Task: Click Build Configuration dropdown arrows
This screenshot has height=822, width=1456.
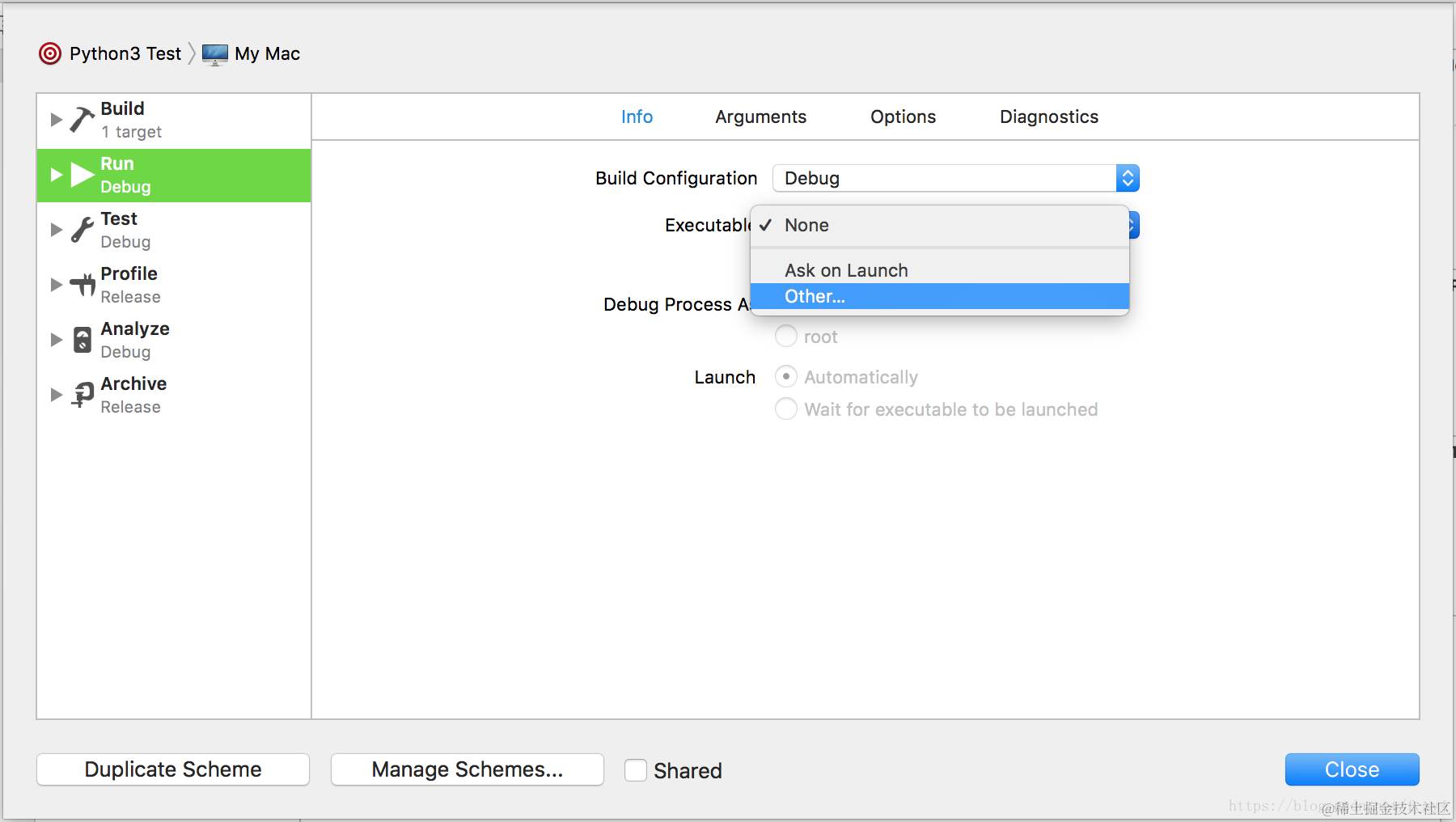Action: [1128, 178]
